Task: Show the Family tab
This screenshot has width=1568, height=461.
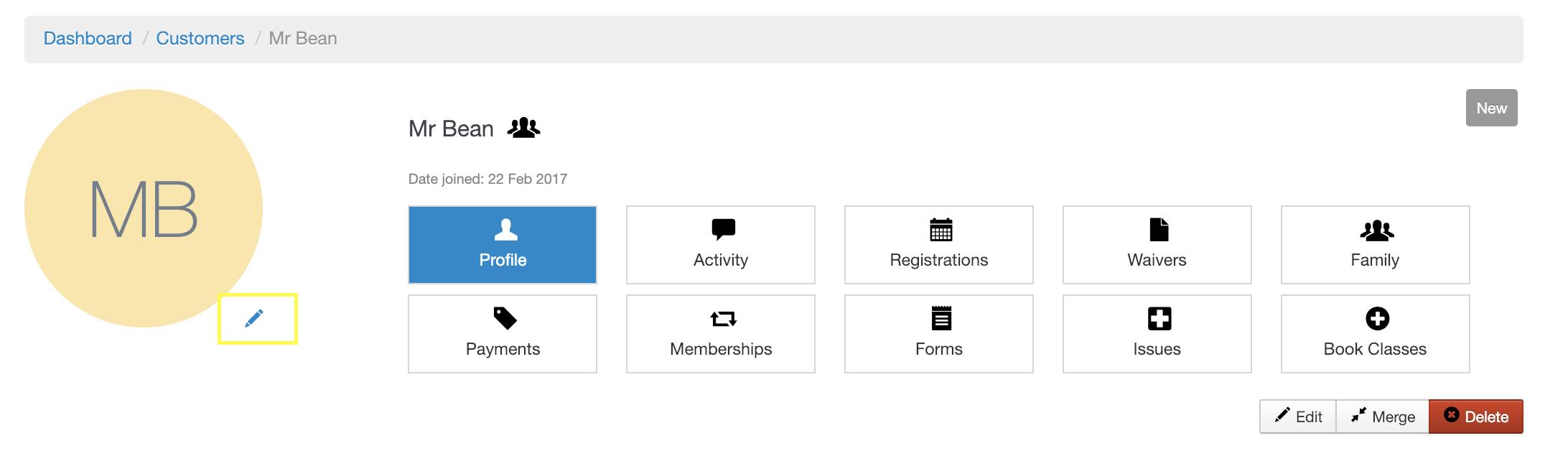Action: 1375,245
